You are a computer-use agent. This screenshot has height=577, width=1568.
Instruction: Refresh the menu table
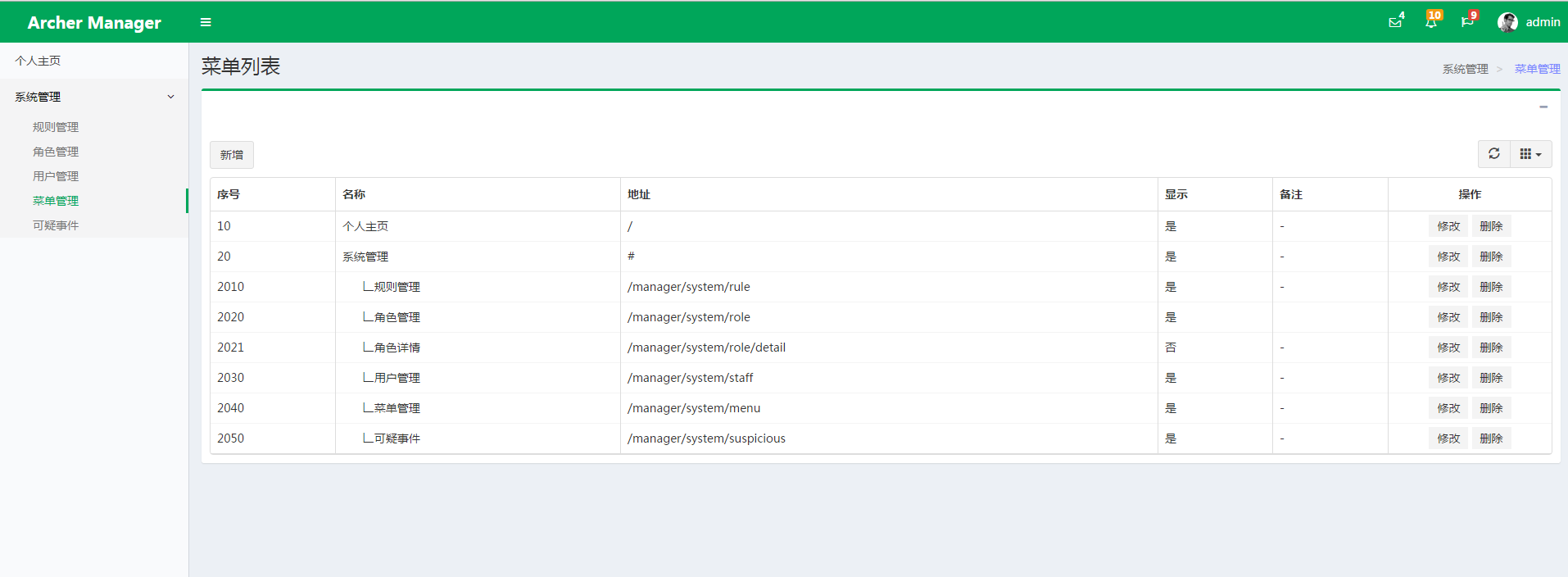1494,154
